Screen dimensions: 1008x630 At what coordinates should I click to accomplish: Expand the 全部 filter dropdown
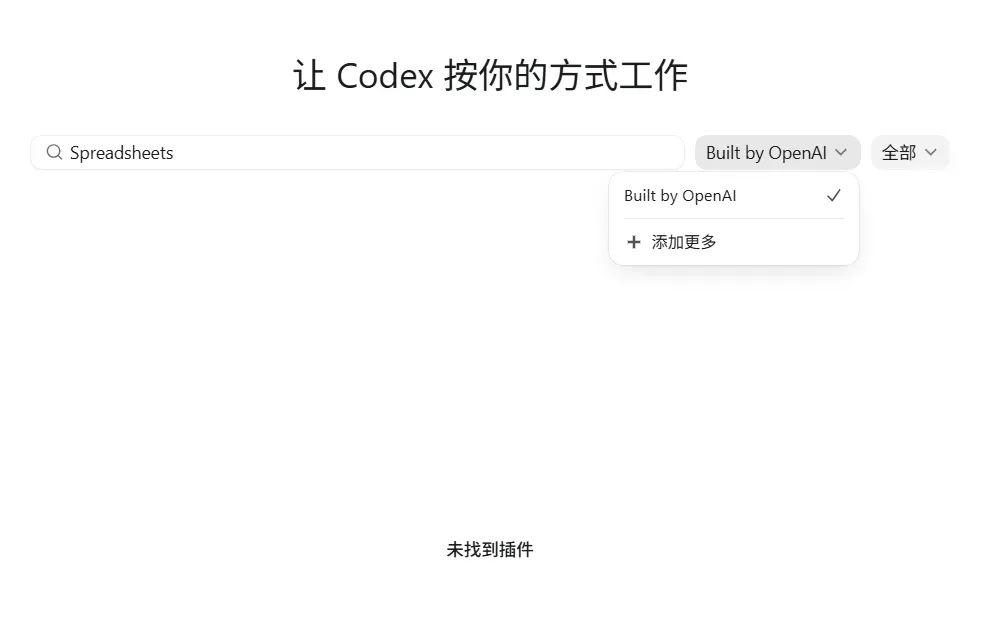(x=910, y=152)
